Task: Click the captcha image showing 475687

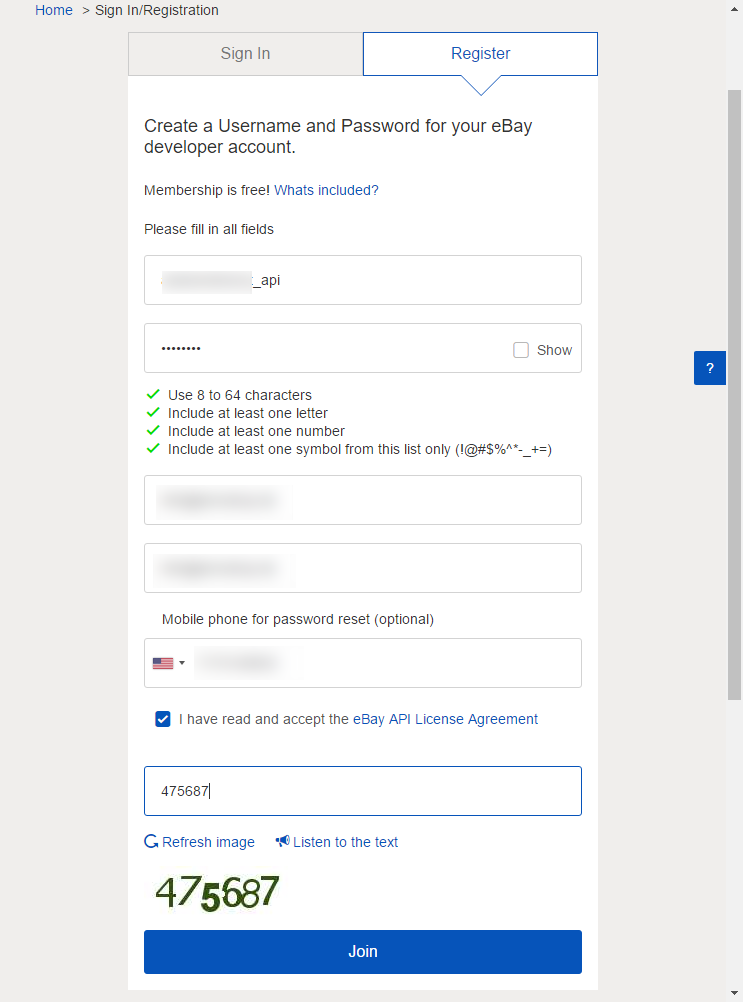Action: coord(217,893)
